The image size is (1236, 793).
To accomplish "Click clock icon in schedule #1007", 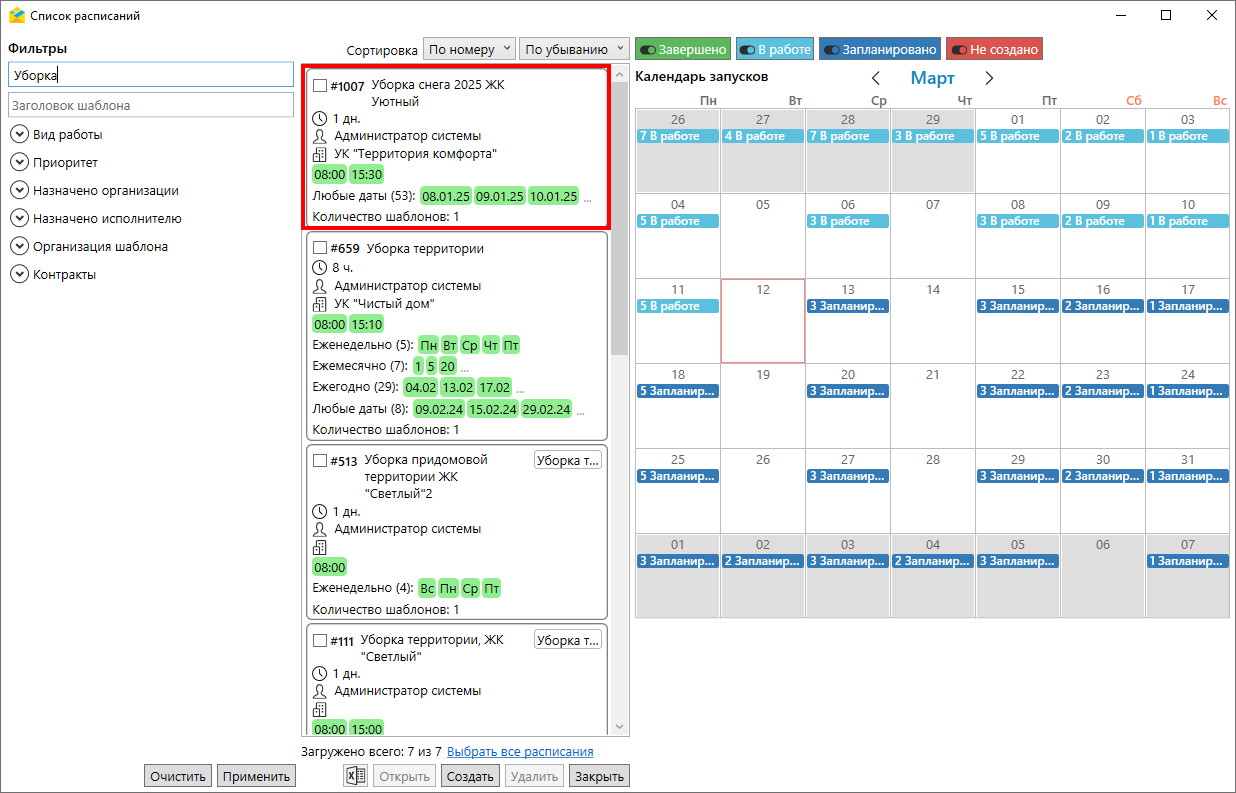I will tap(320, 119).
